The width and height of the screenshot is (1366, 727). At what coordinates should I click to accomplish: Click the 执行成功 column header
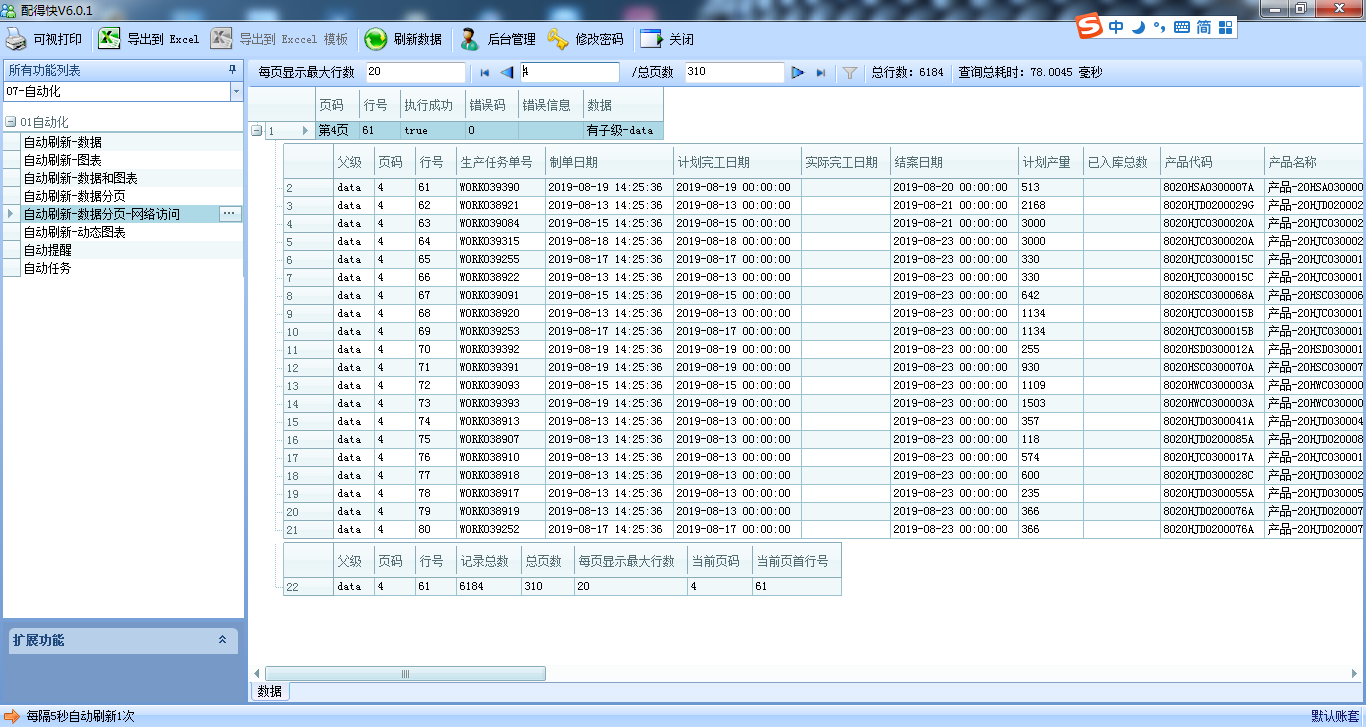pos(432,105)
